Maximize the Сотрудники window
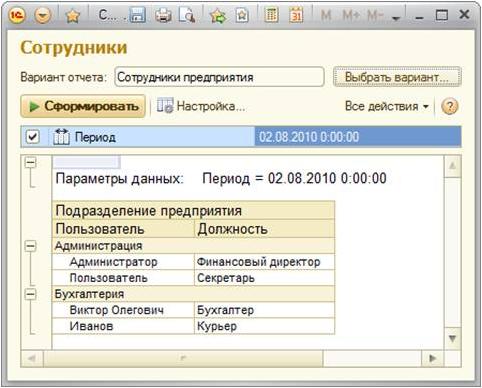Viewport: 482px width, 388px height. [442, 15]
